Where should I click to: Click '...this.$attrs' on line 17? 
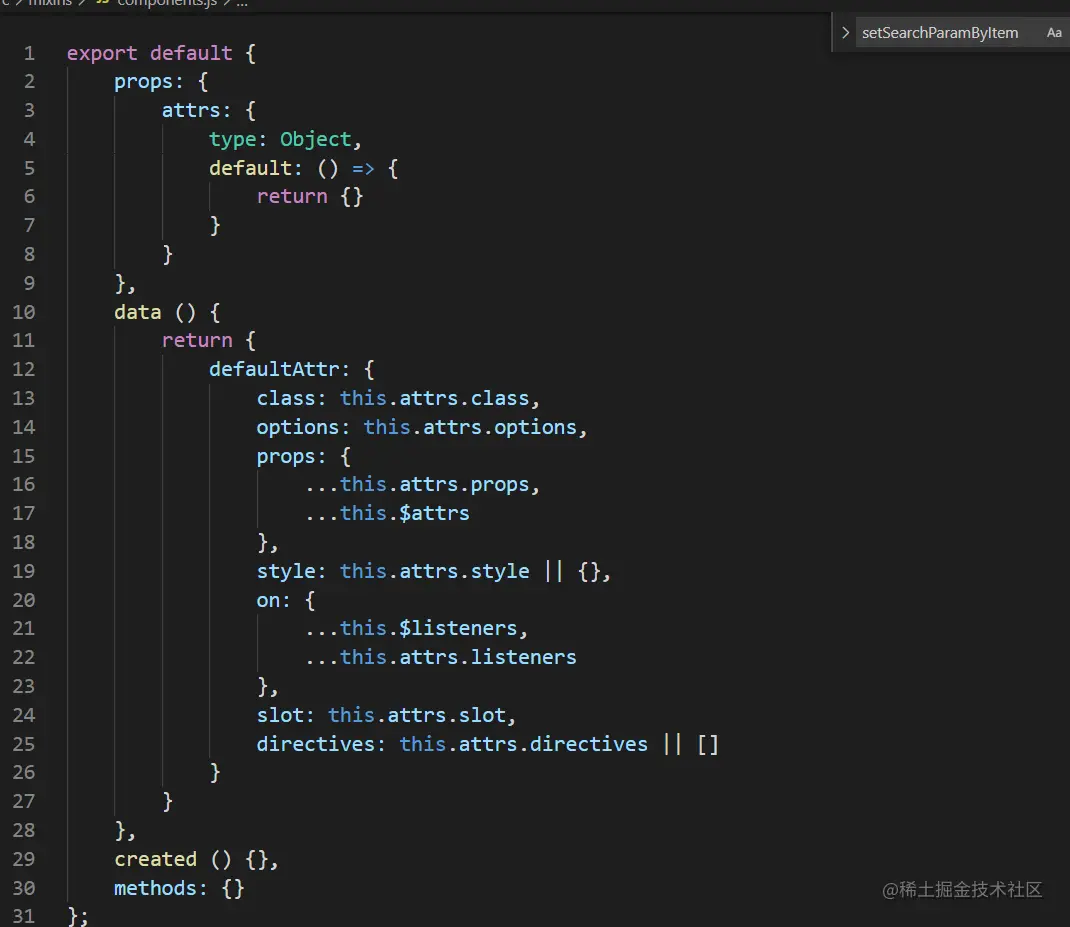click(x=387, y=513)
